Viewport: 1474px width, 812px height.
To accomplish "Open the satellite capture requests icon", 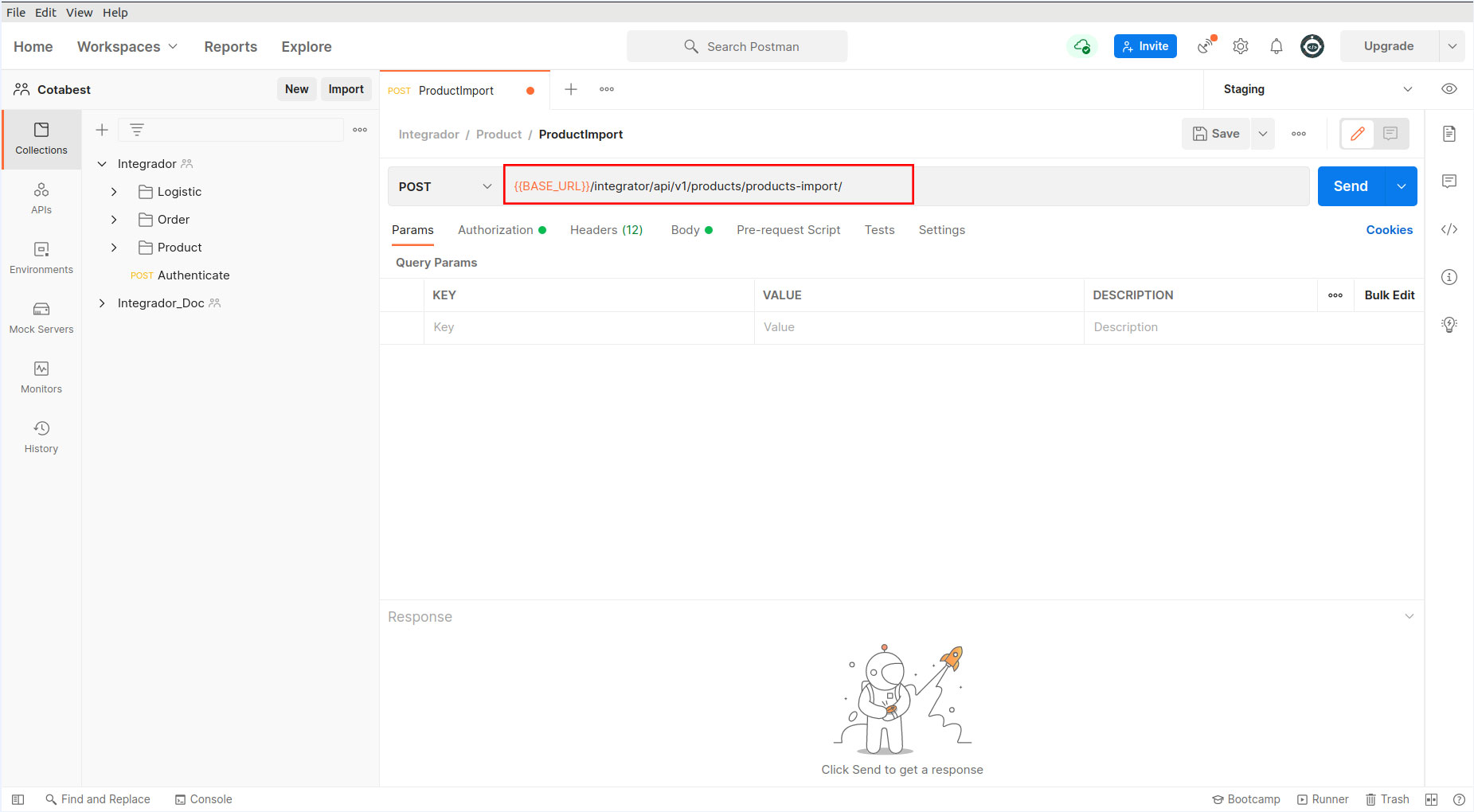I will [x=1206, y=45].
